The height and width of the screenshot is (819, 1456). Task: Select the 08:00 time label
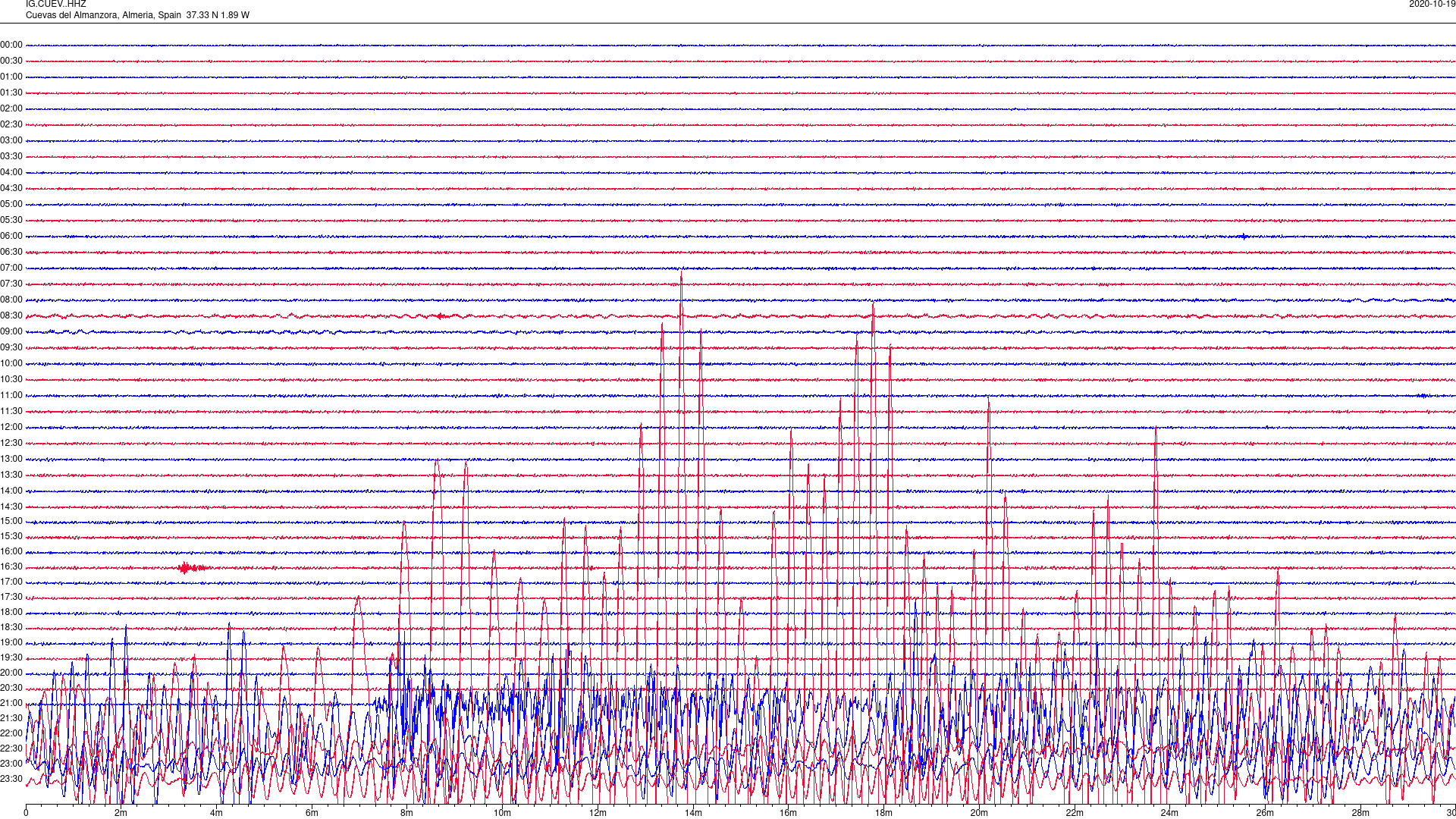(x=11, y=300)
